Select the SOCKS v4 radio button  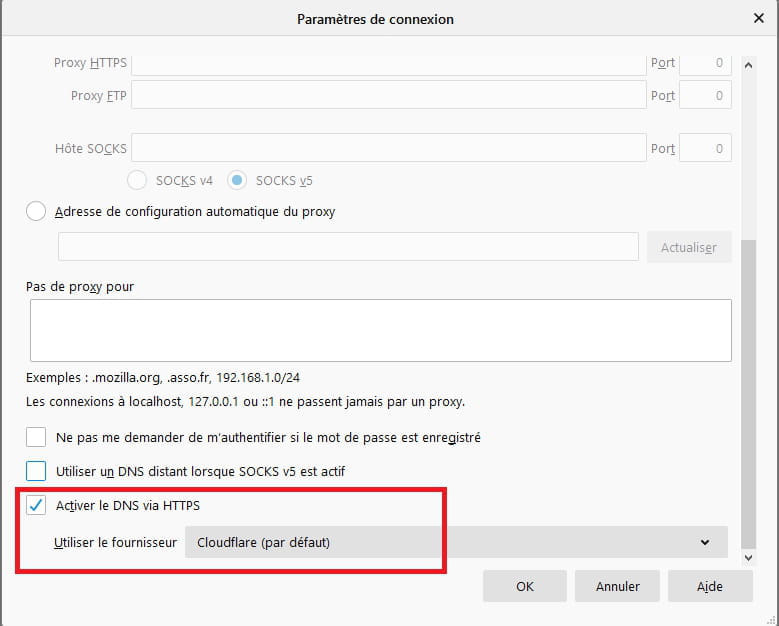click(x=137, y=180)
